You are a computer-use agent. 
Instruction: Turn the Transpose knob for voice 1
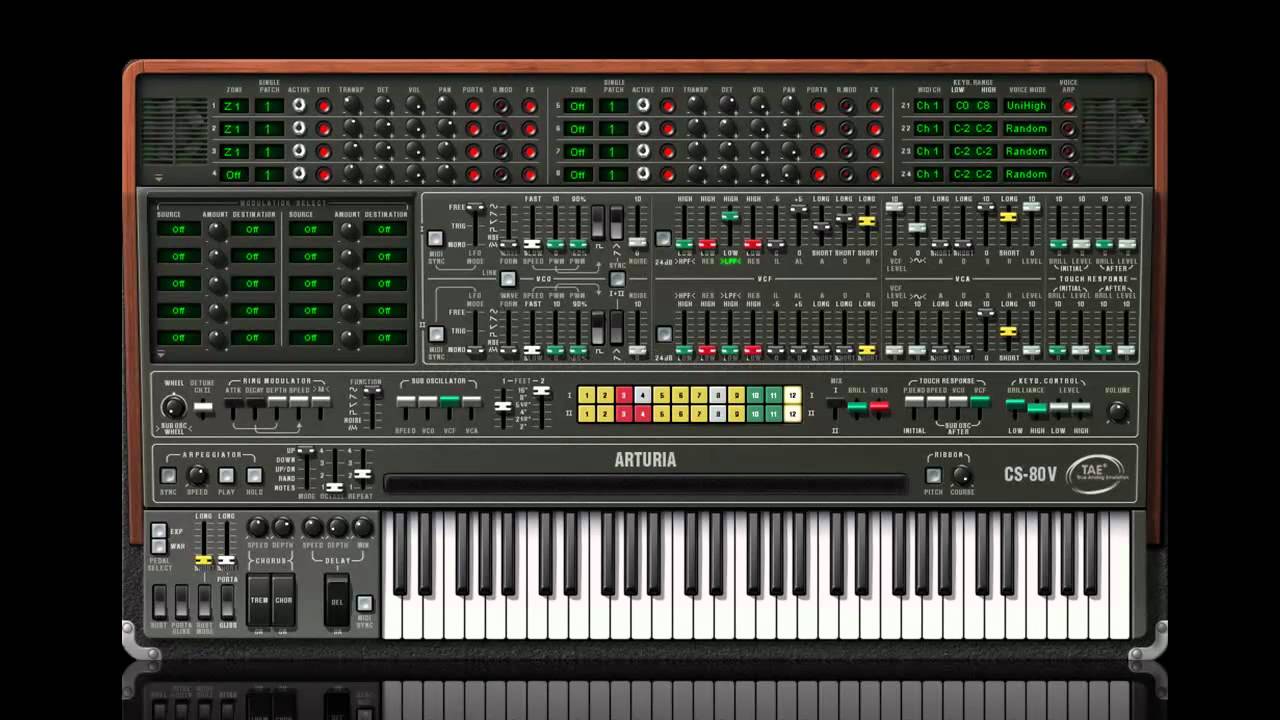(x=352, y=104)
